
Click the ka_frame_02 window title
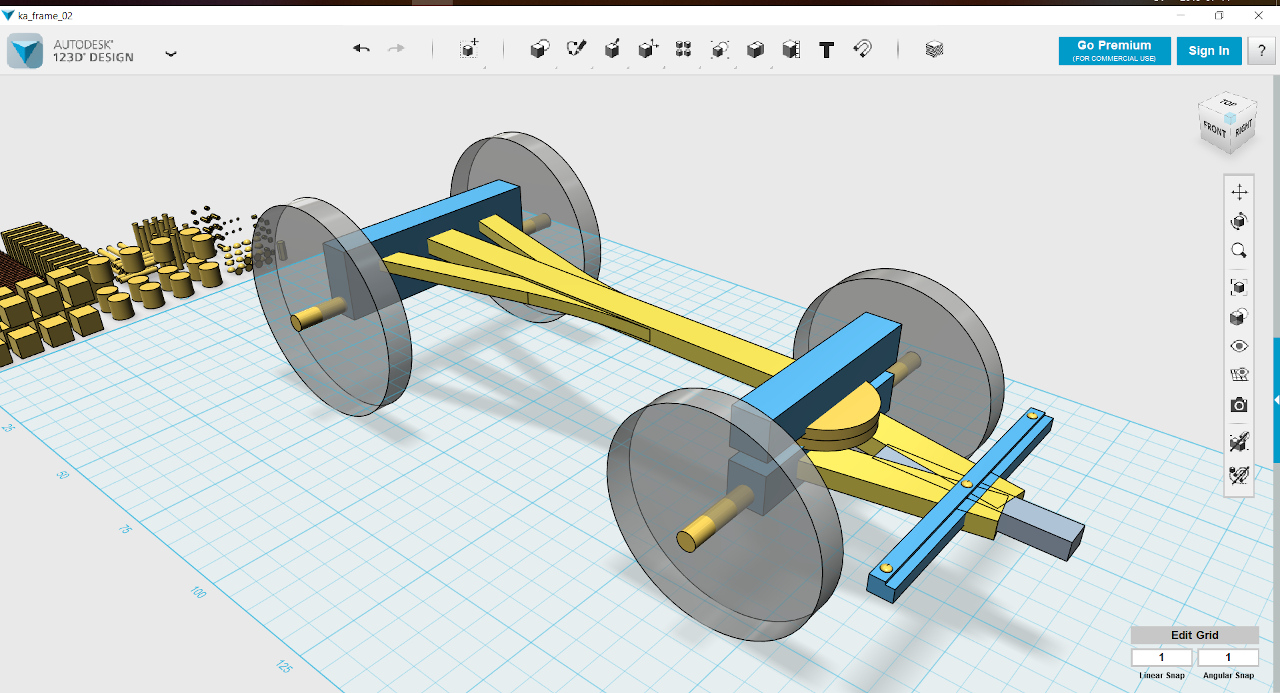pos(45,15)
